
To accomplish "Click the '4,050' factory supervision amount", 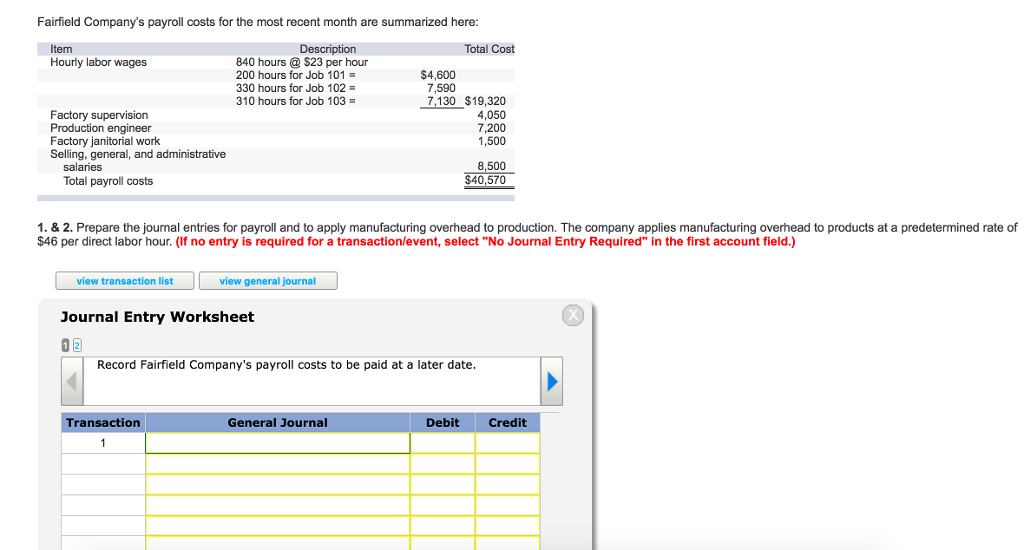I will (x=492, y=115).
